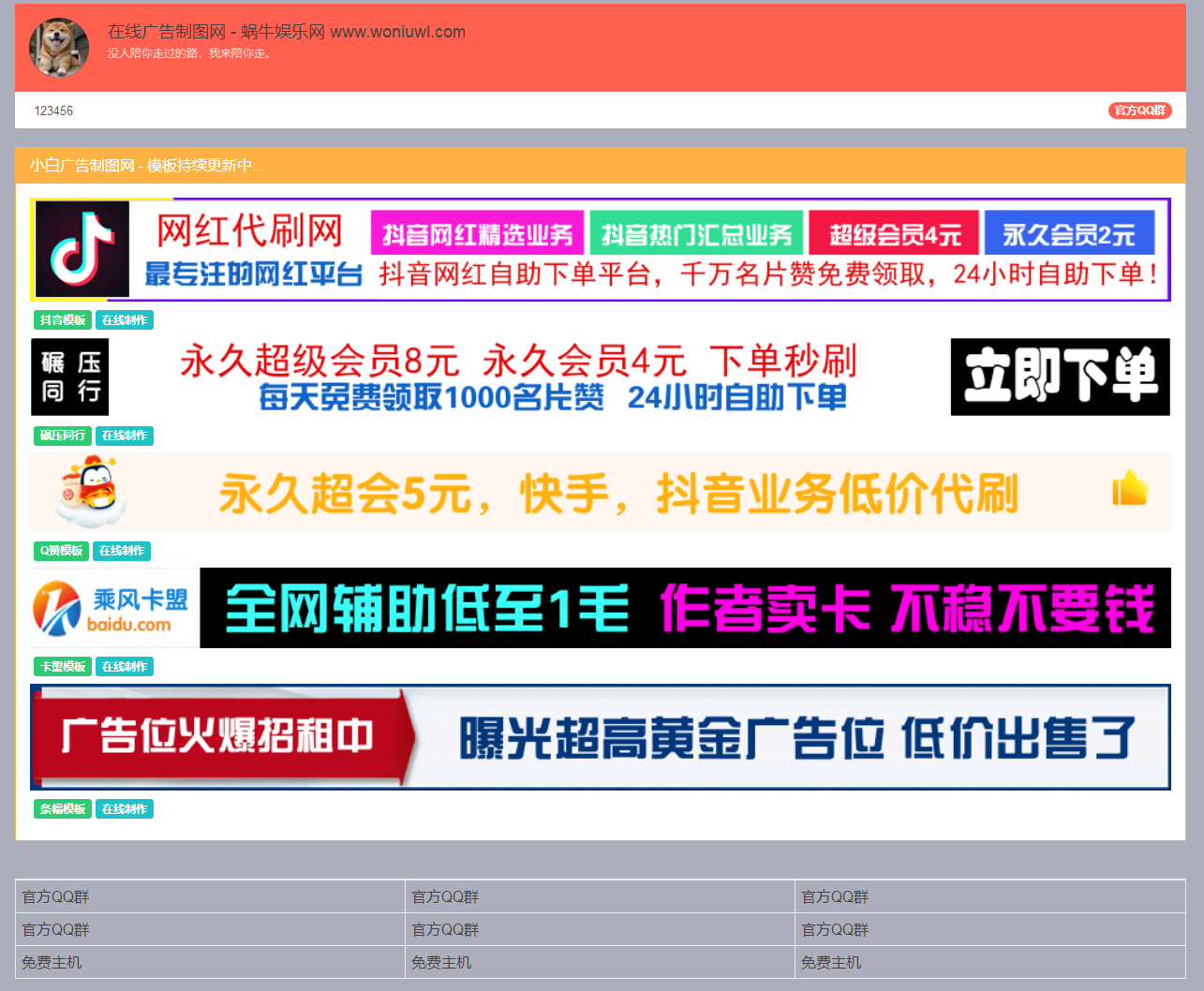
Task: Click the 123456 text below the header
Action: coord(53,110)
